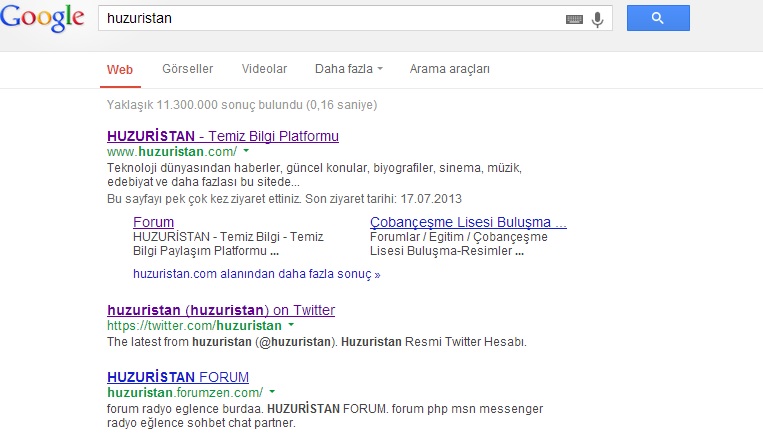Open the on-screen keyboard icon
The image size is (763, 443).
[574, 19]
